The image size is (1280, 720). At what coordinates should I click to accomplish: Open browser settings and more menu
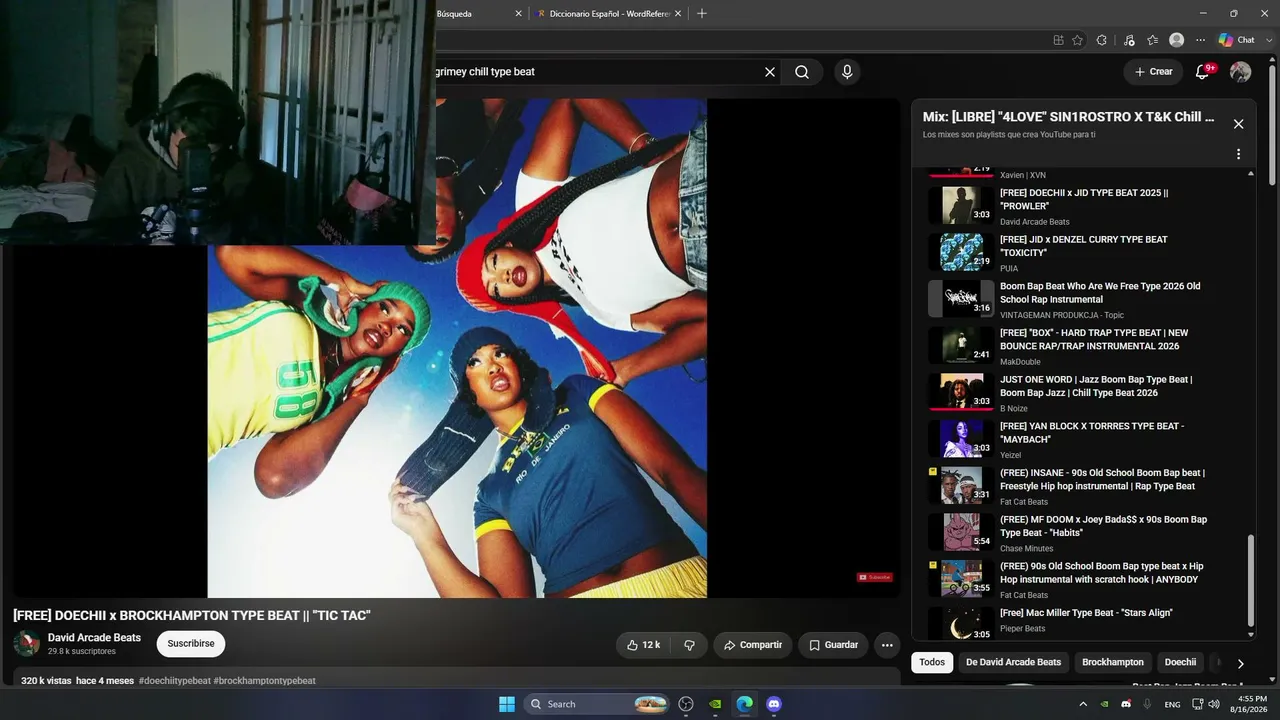pos(1200,40)
